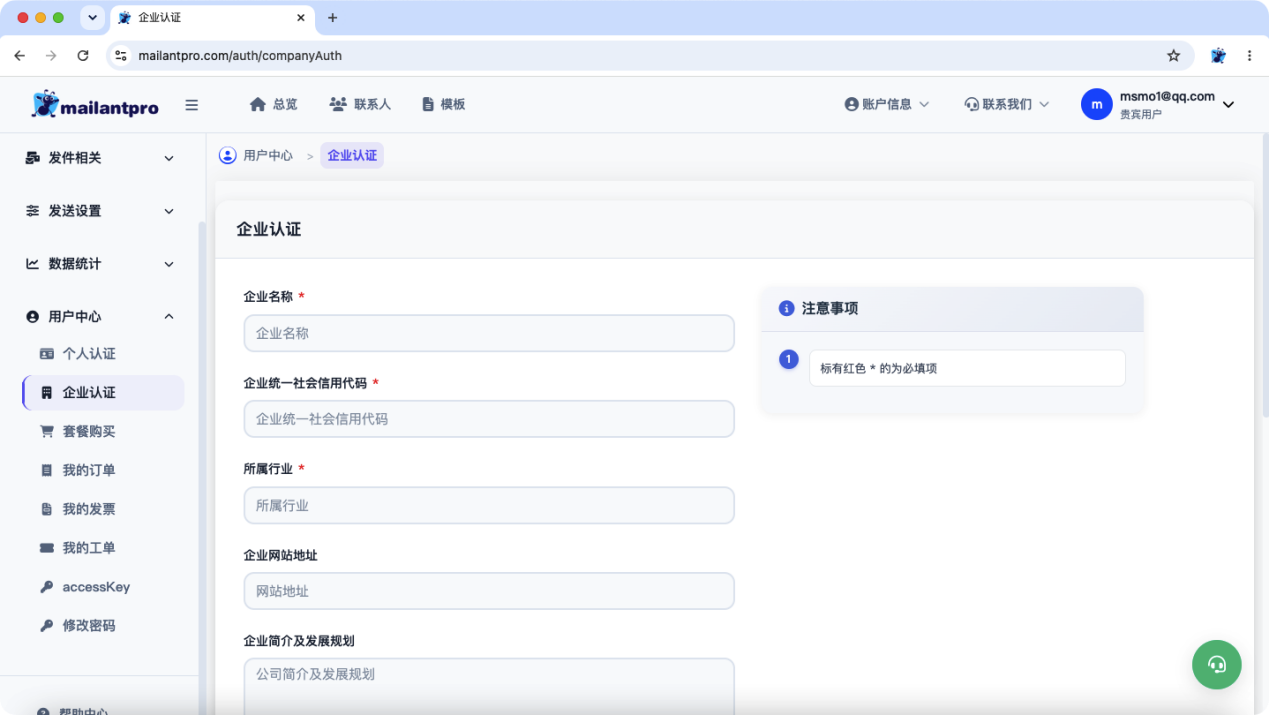The image size is (1269, 715).
Task: Click the 套餐购买 cart icon
Action: tap(46, 431)
